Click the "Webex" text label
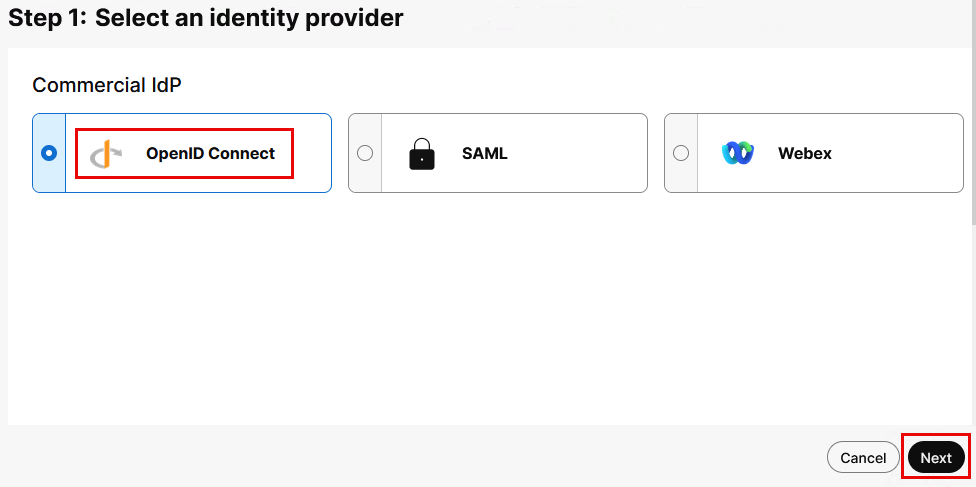The width and height of the screenshot is (976, 487). click(x=805, y=154)
